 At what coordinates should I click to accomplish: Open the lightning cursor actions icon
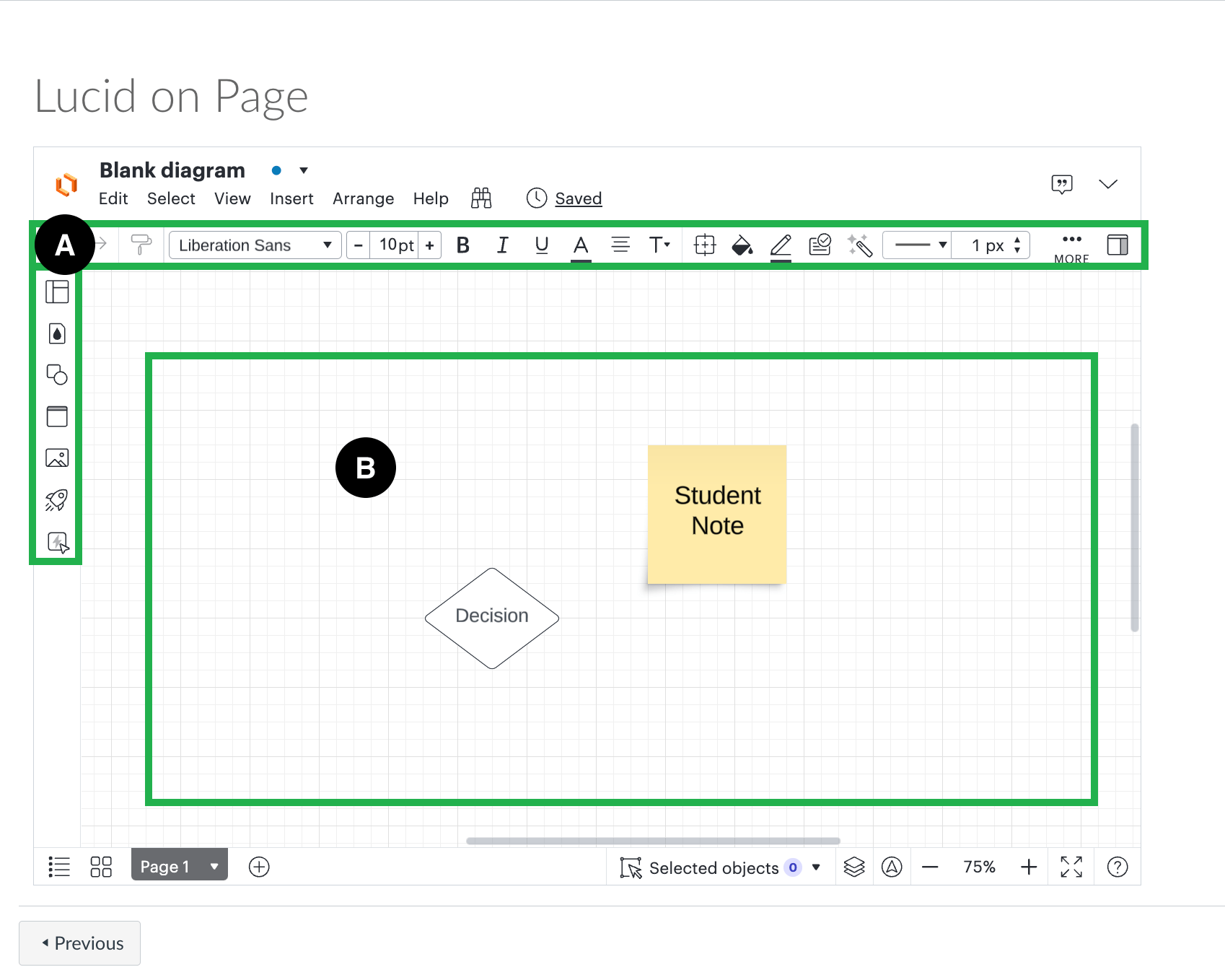(x=58, y=543)
